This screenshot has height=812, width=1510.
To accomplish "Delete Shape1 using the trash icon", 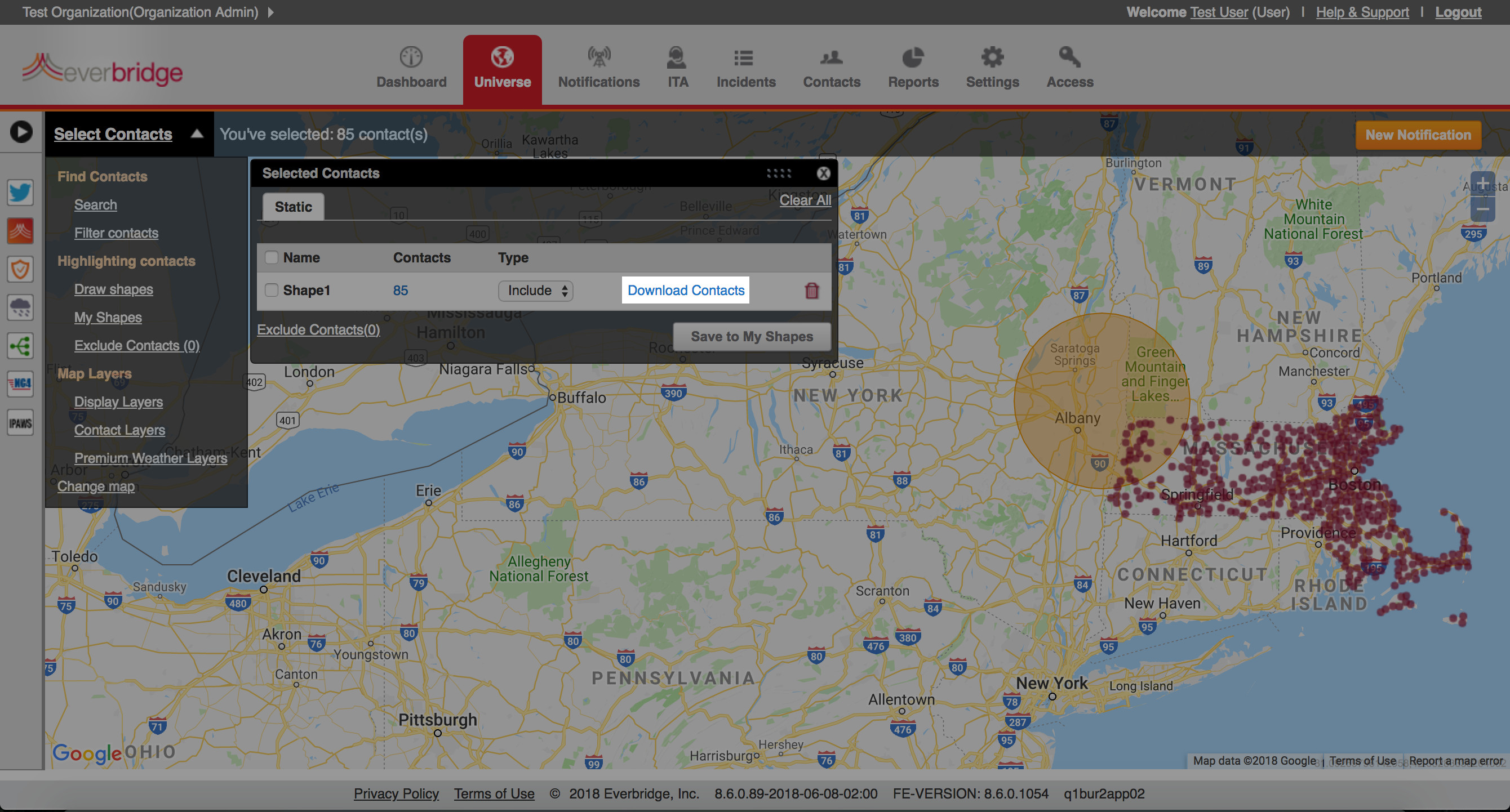I will click(812, 291).
